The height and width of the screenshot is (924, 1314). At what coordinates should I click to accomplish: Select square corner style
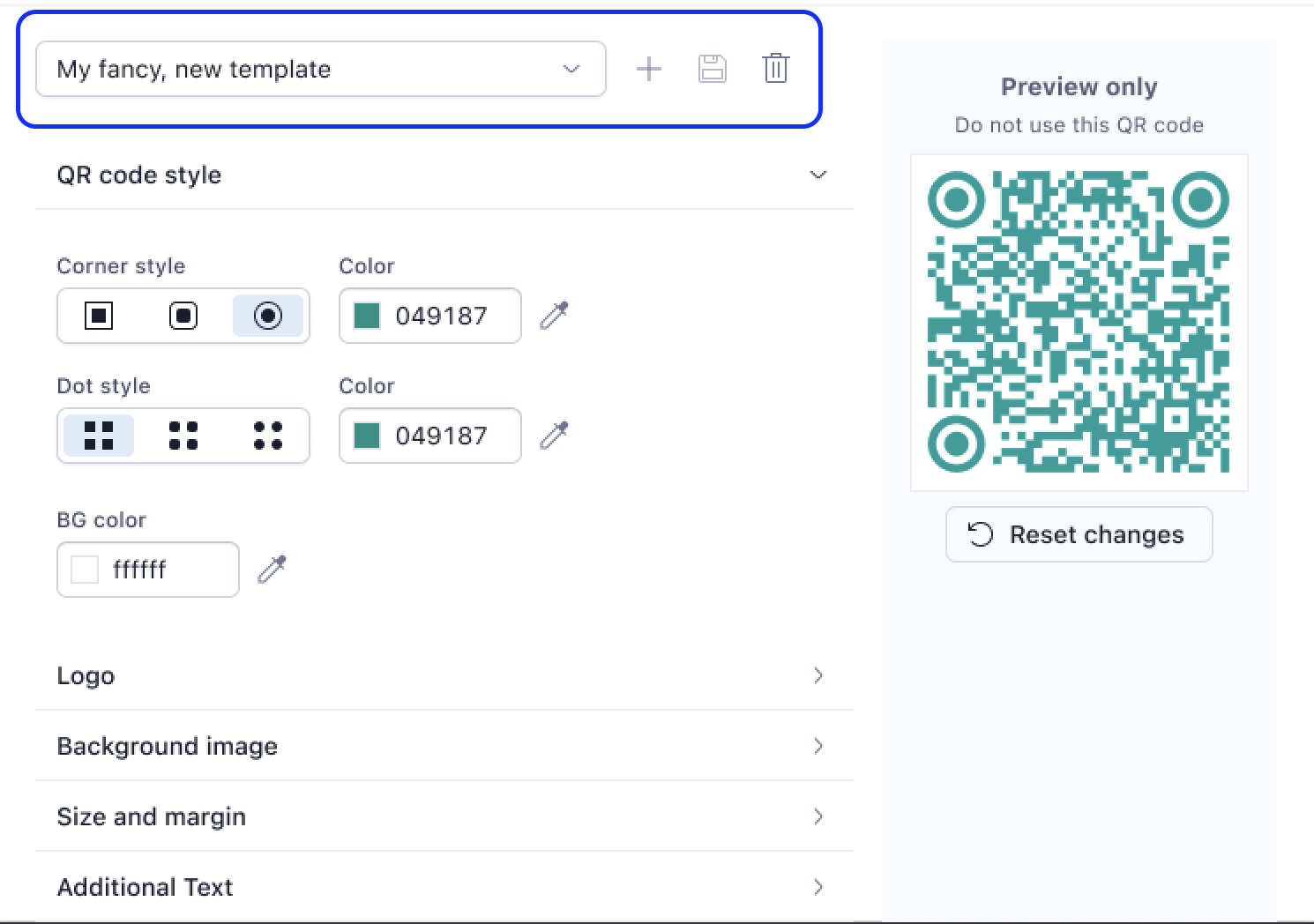(x=99, y=316)
